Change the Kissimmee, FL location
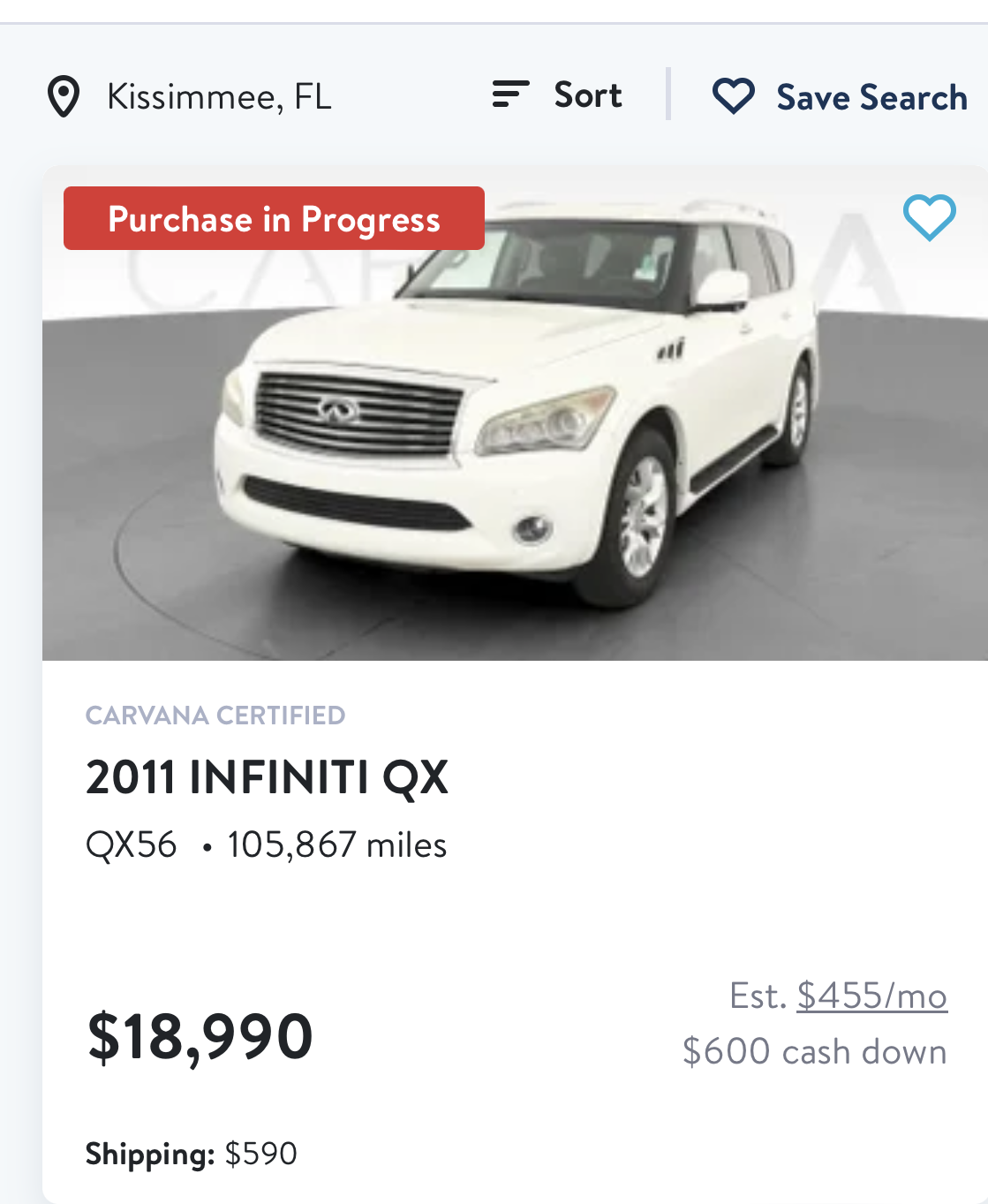Screen dimensions: 988x1204 click(x=219, y=96)
